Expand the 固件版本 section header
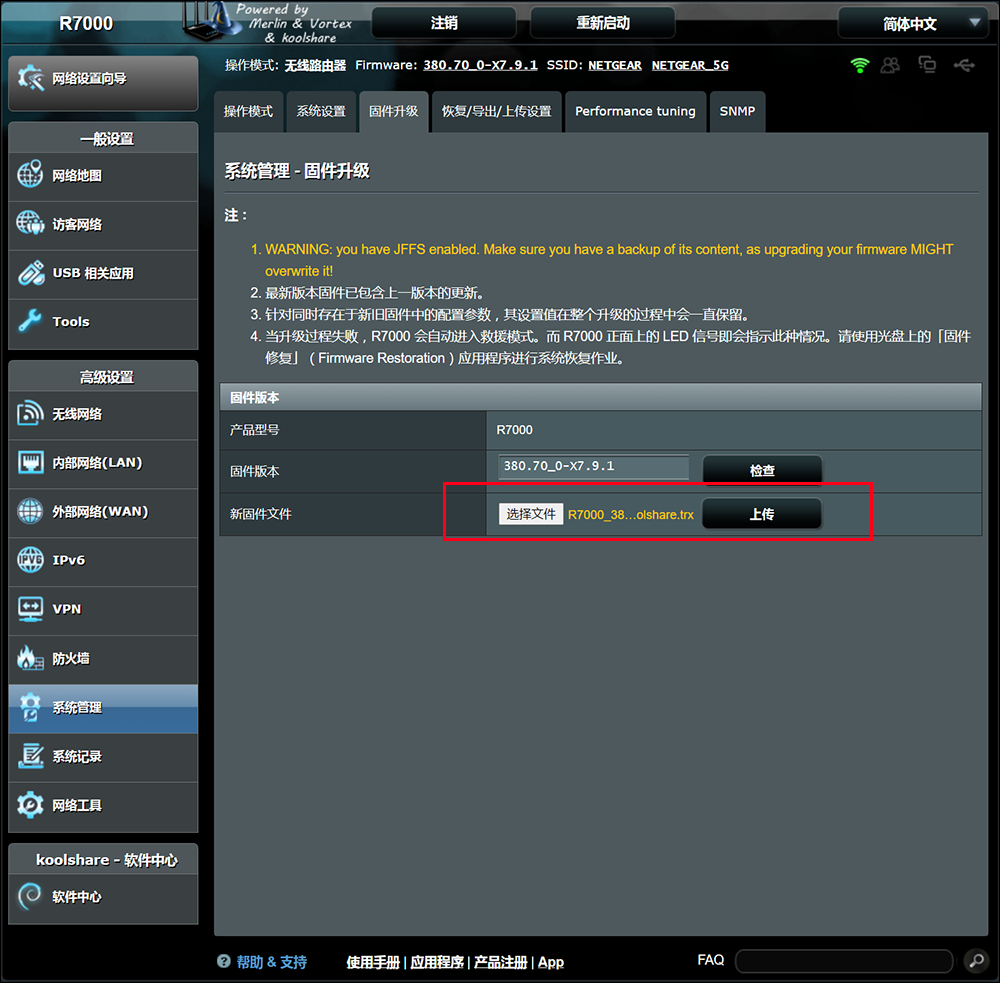Screen dimensions: 1000x983 [x=601, y=397]
